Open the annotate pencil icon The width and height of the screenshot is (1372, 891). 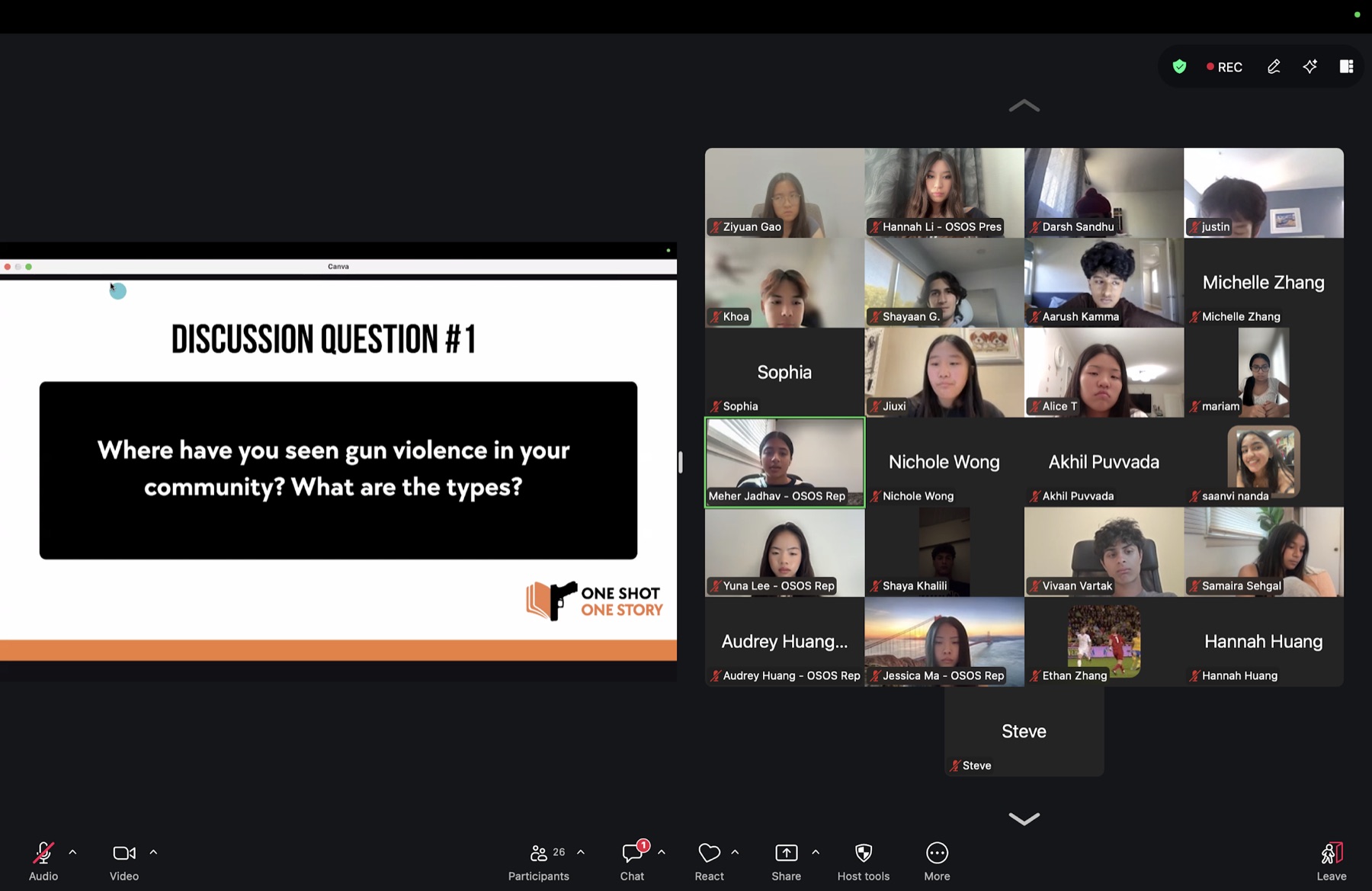[1274, 67]
